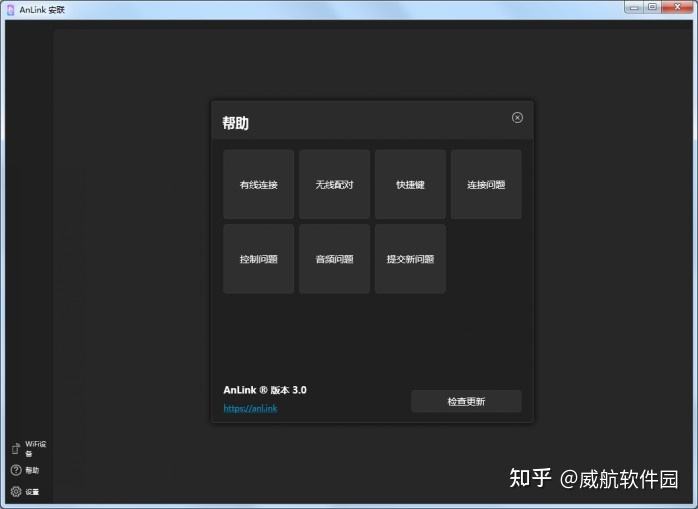Screen dimensions: 698x509
Task: Open the 快捷键 shortcuts tile
Action: [410, 184]
